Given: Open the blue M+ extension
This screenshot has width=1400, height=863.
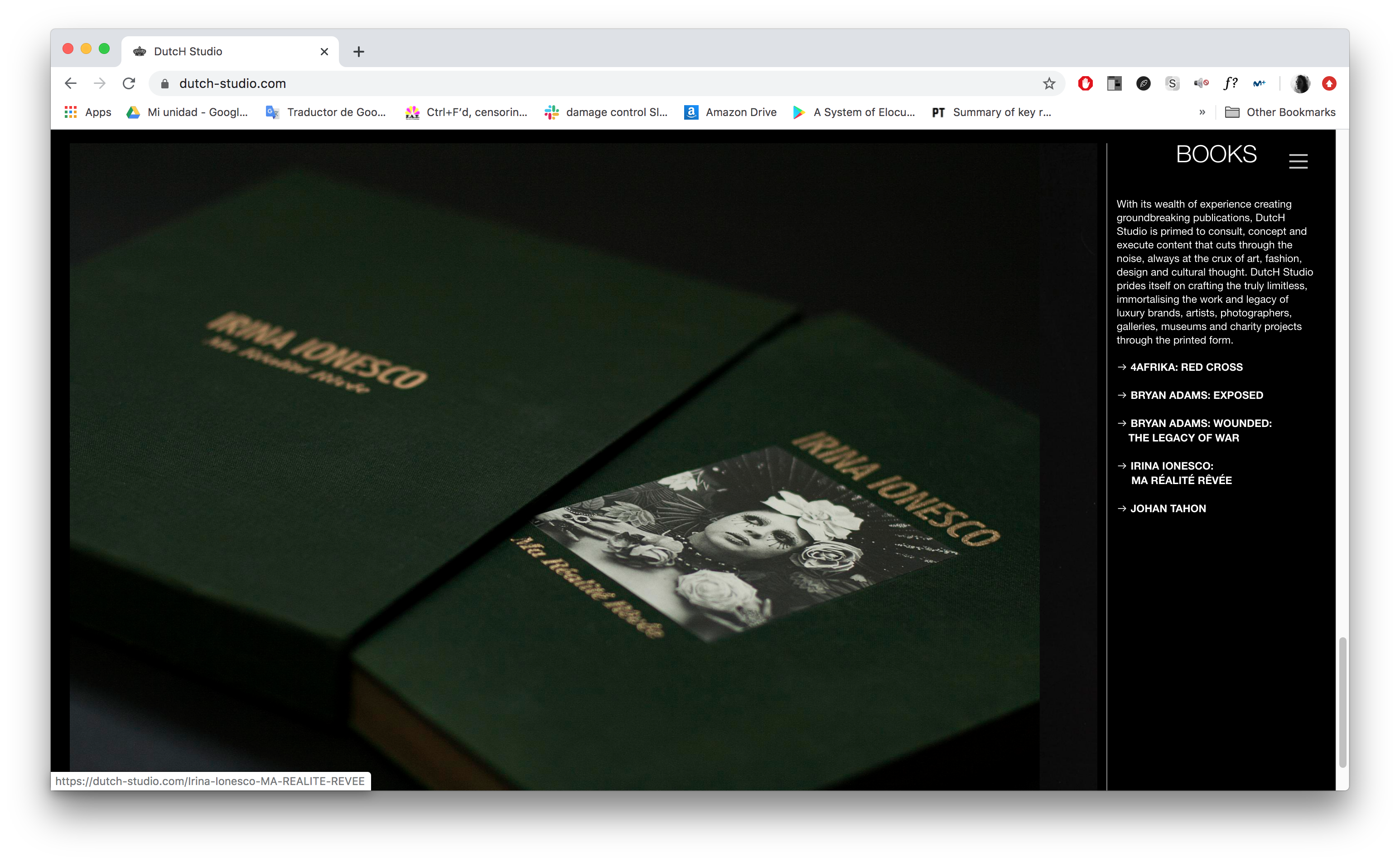Looking at the screenshot, I should (1260, 84).
